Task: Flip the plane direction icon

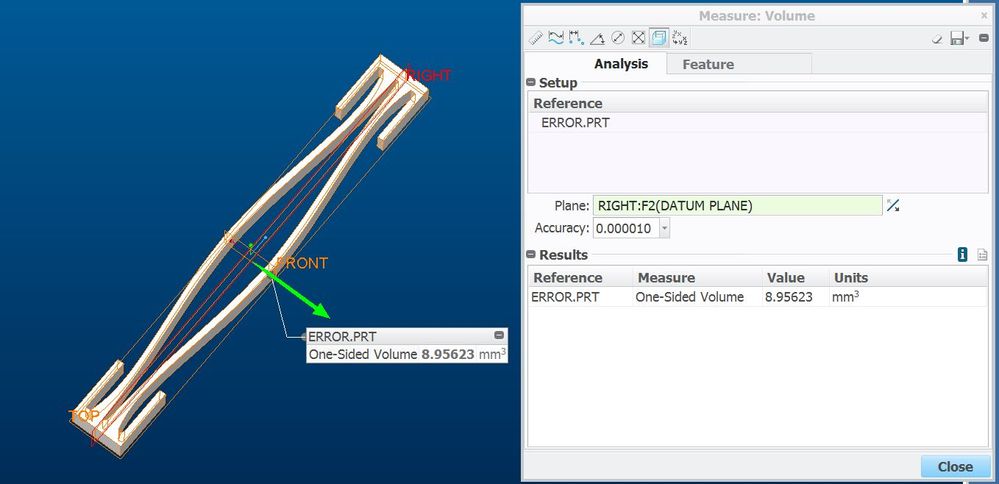Action: 893,206
